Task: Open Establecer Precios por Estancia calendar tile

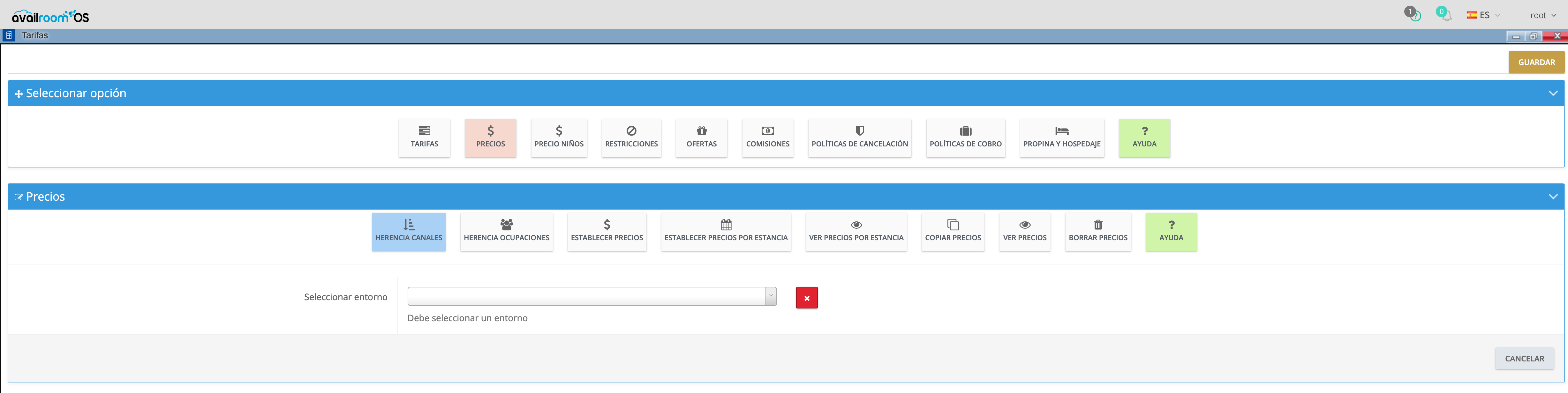Action: click(726, 231)
